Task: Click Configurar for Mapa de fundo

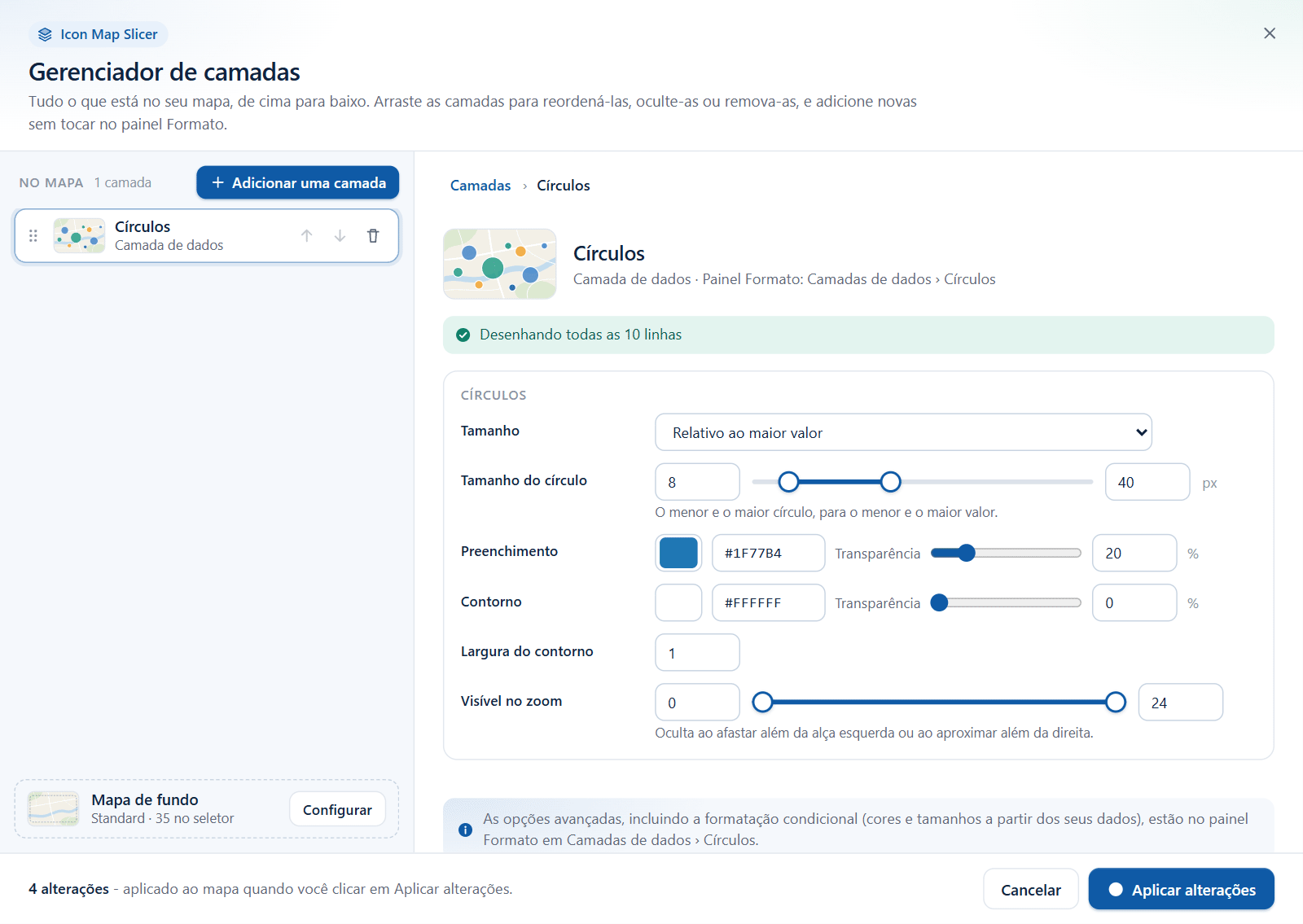Action: pos(337,809)
